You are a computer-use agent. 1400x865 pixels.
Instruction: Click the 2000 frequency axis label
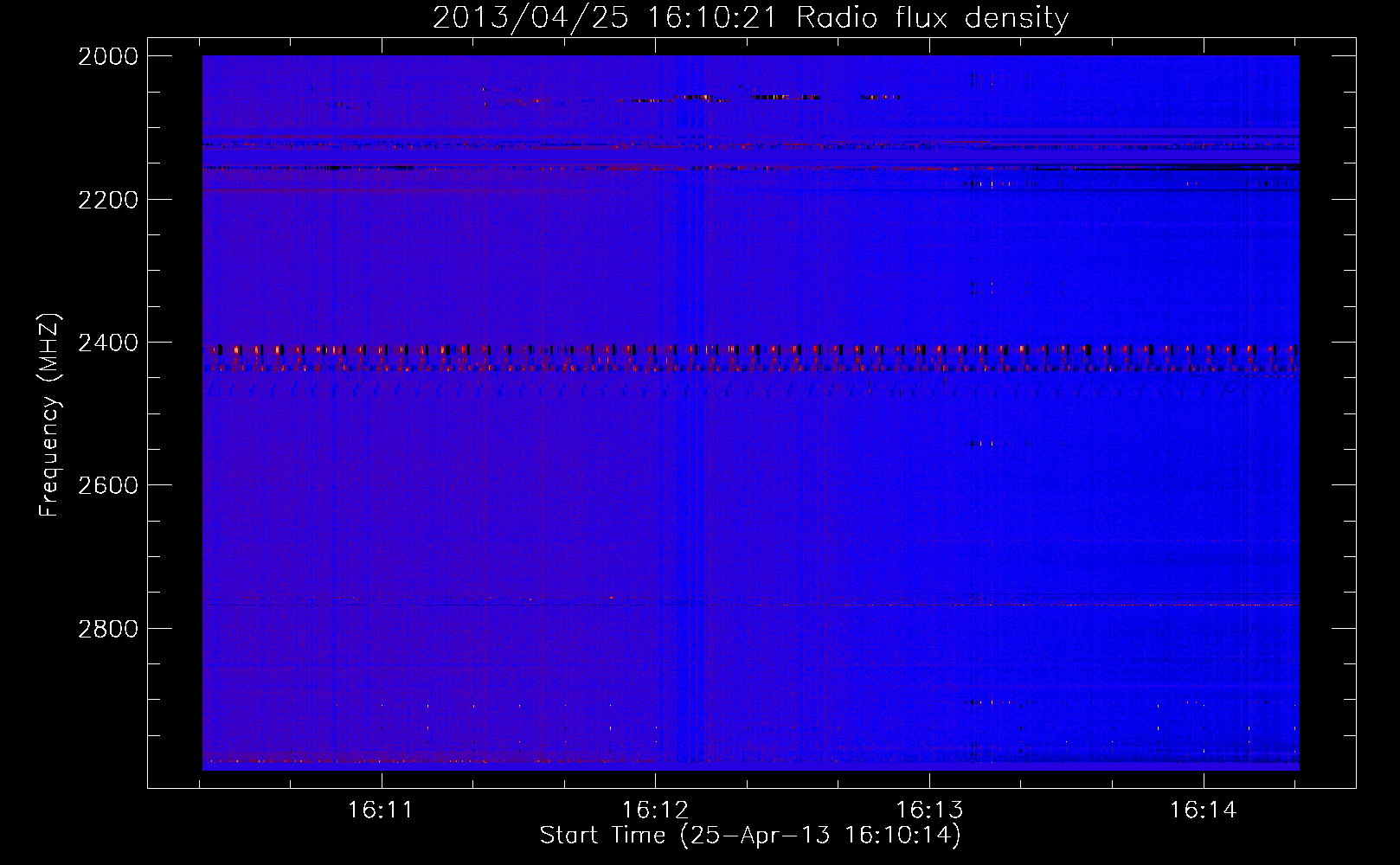coord(108,56)
